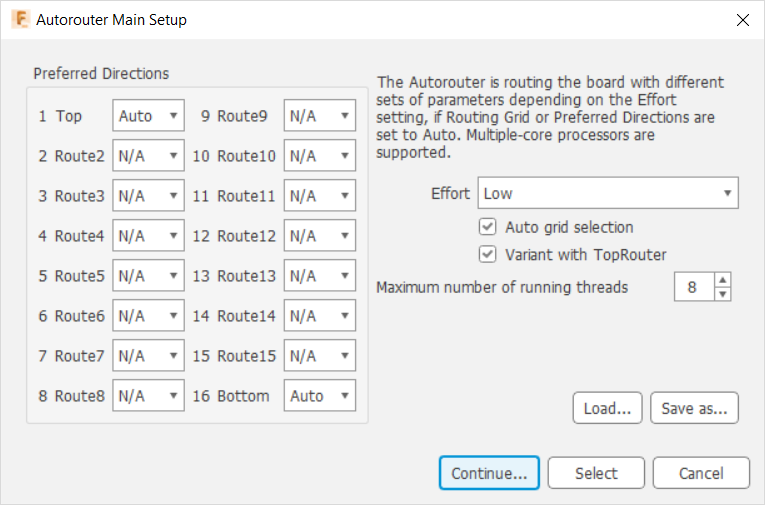Viewport: 765px width, 505px height.
Task: Click the Cancel button
Action: (701, 473)
